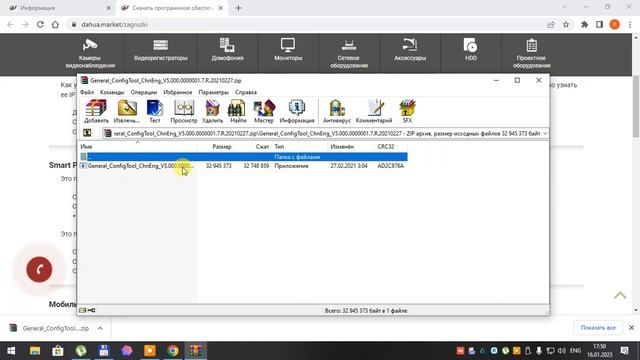Switch to Chrome in the taskbar
This screenshot has height=360, width=640.
(x=173, y=351)
